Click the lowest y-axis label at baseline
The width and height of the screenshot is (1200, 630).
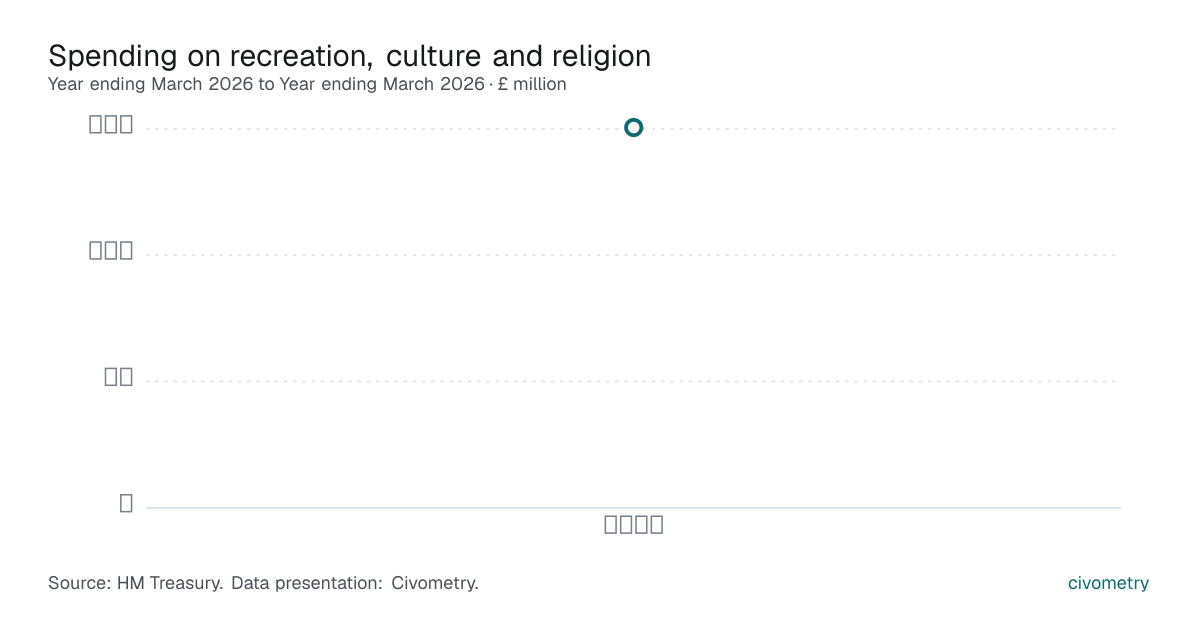click(126, 503)
